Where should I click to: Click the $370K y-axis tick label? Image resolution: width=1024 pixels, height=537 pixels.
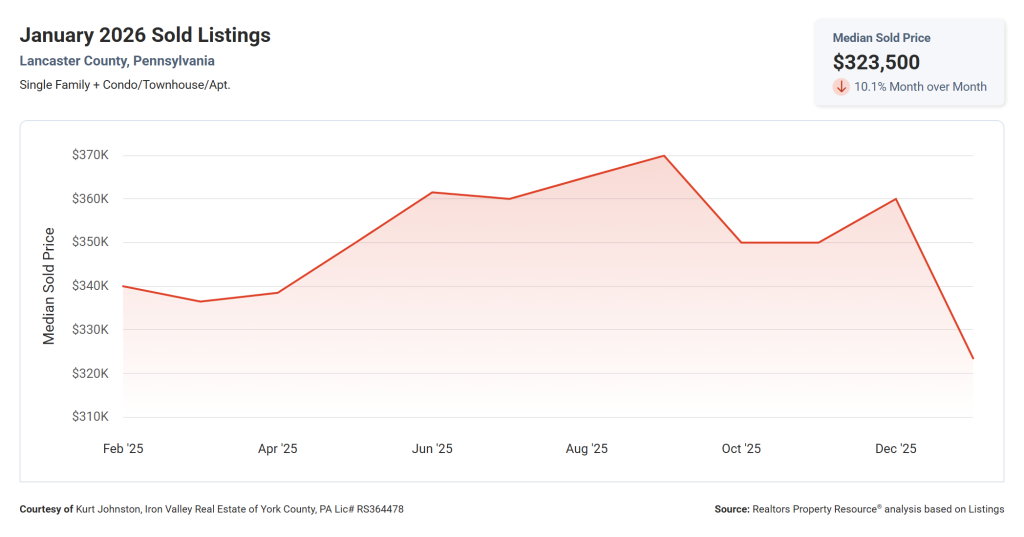[x=90, y=155]
